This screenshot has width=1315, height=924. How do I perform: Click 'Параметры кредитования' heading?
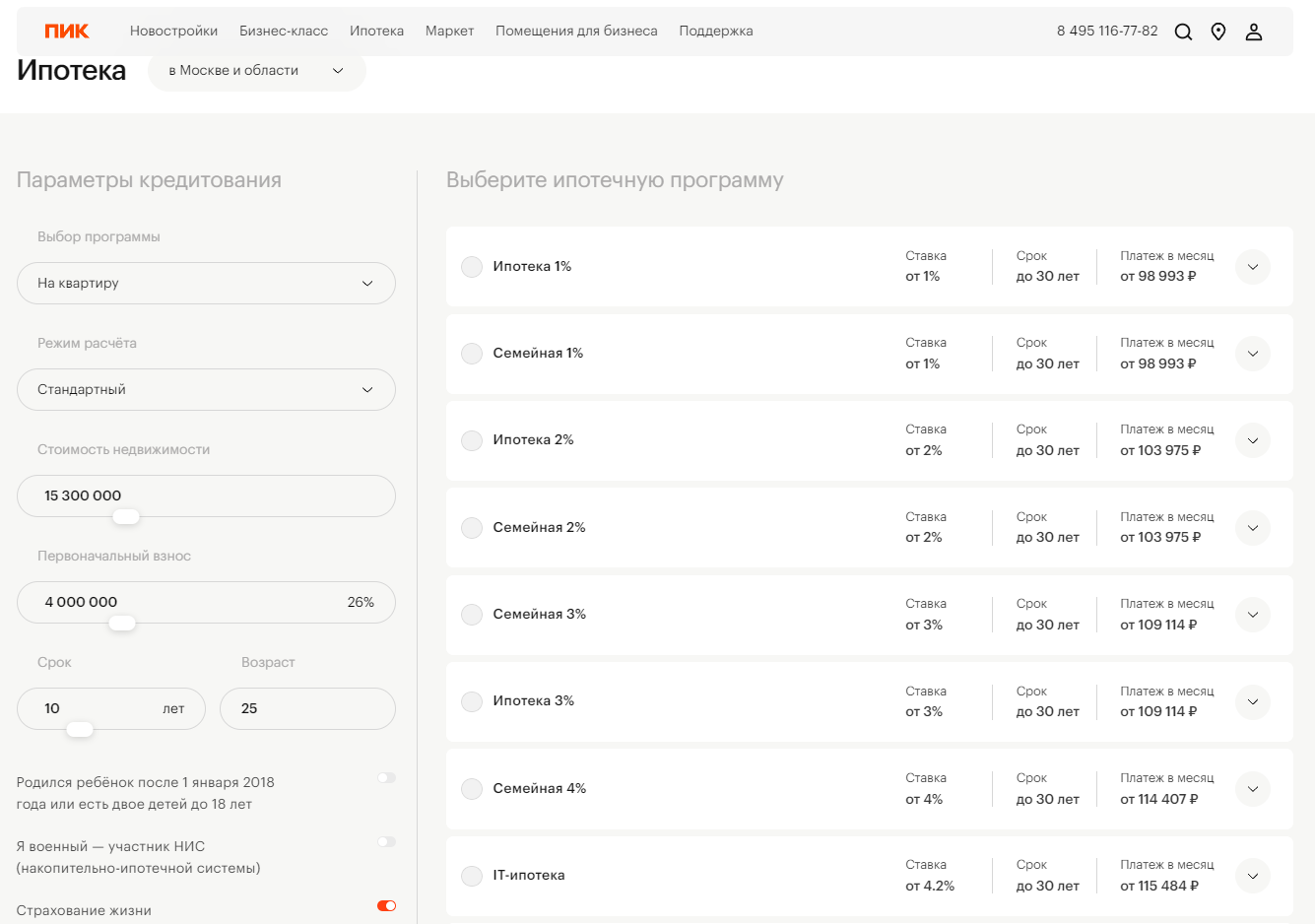[149, 180]
